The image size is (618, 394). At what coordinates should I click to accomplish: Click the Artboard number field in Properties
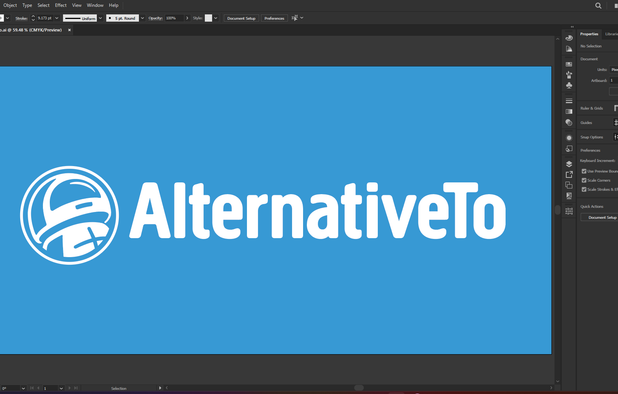coord(614,80)
